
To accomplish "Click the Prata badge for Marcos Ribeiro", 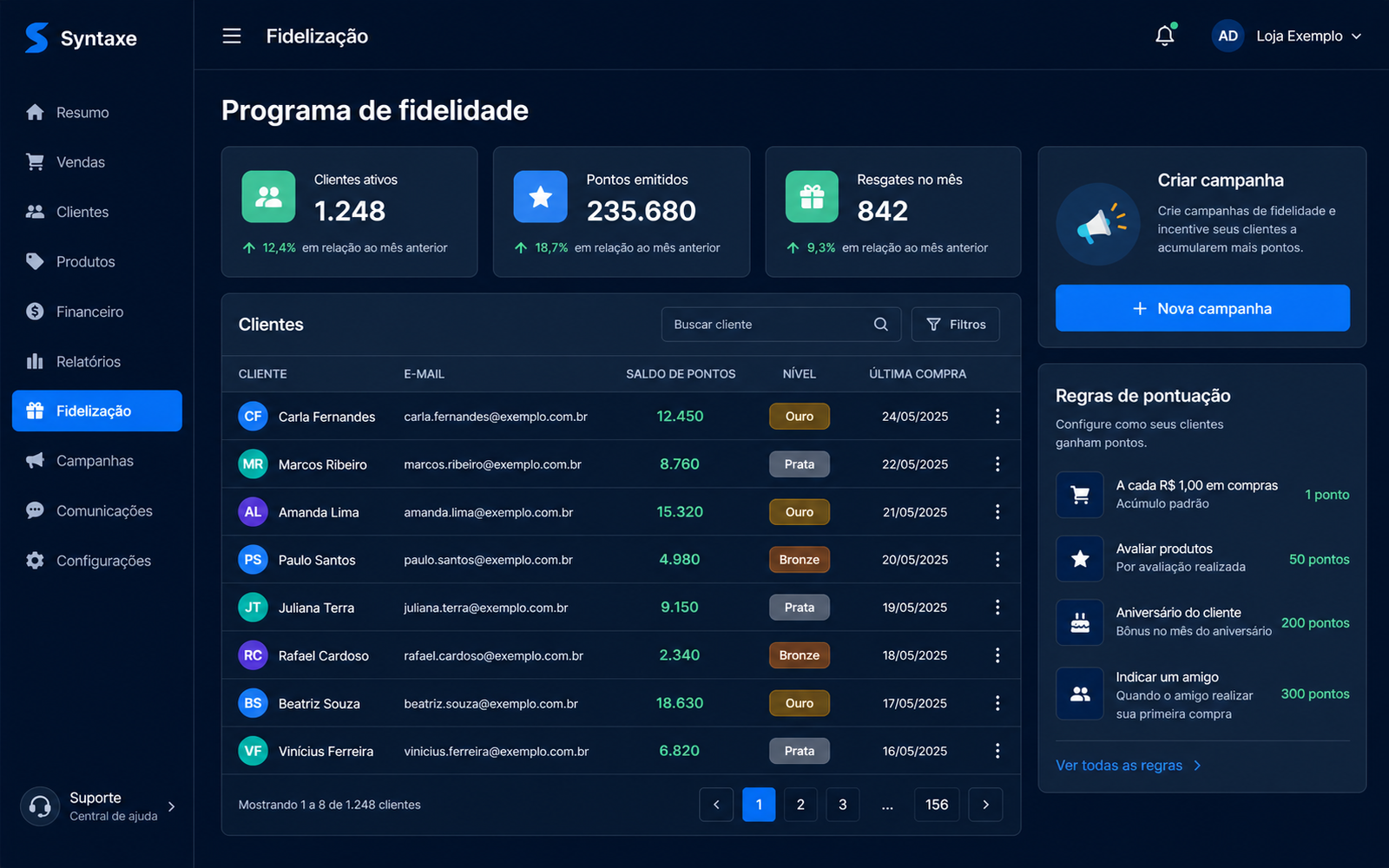I will coord(800,464).
